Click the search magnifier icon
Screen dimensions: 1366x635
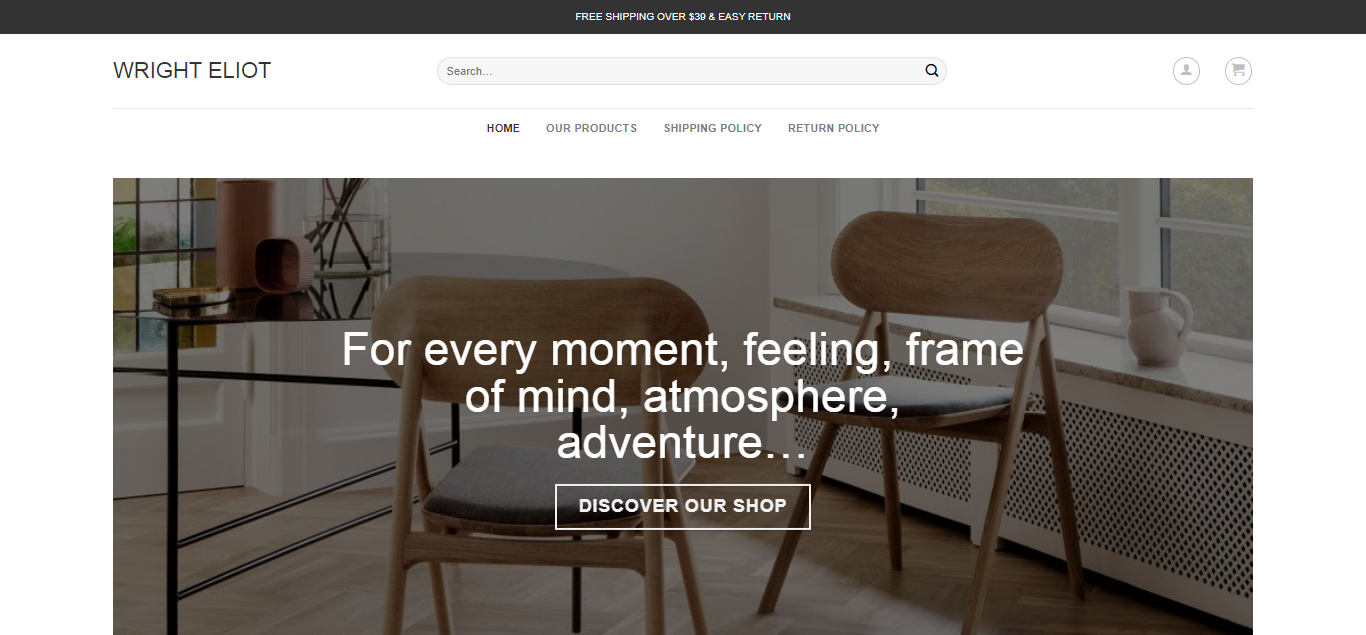pyautogui.click(x=931, y=71)
